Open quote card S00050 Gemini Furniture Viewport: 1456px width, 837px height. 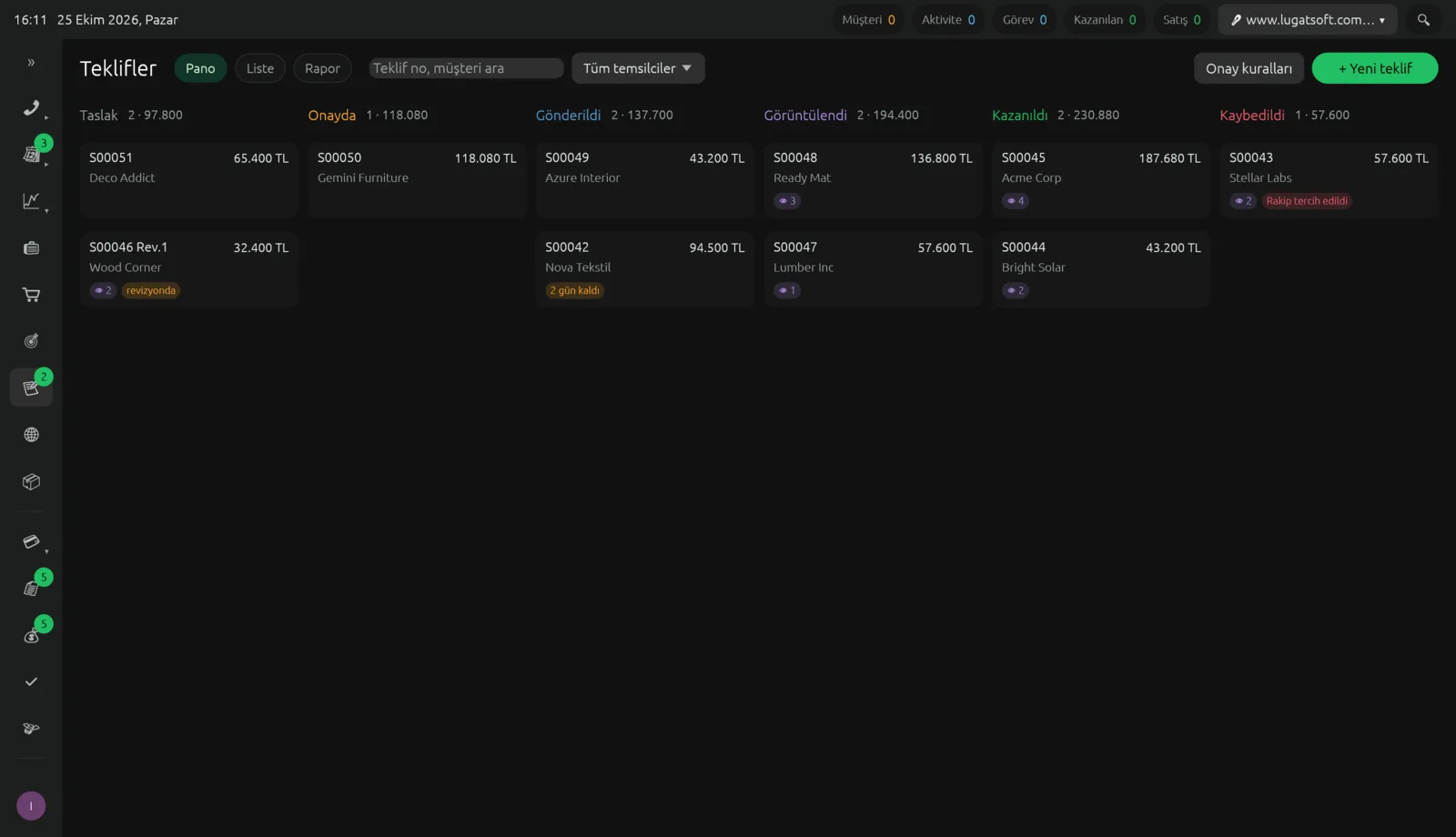pyautogui.click(x=417, y=179)
